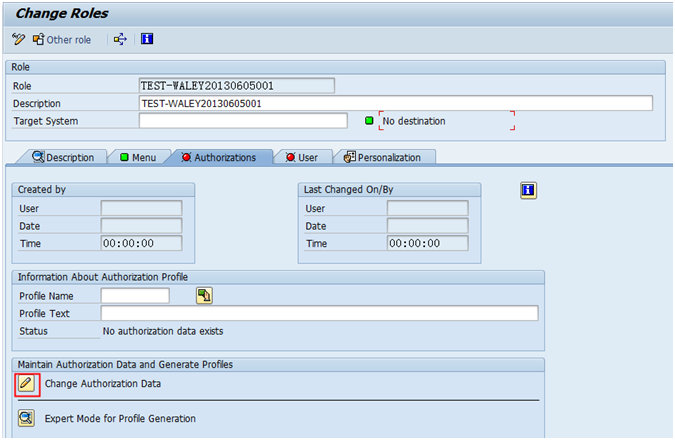This screenshot has width=675, height=440.
Task: Click the Profile Name input field
Action: (135, 296)
